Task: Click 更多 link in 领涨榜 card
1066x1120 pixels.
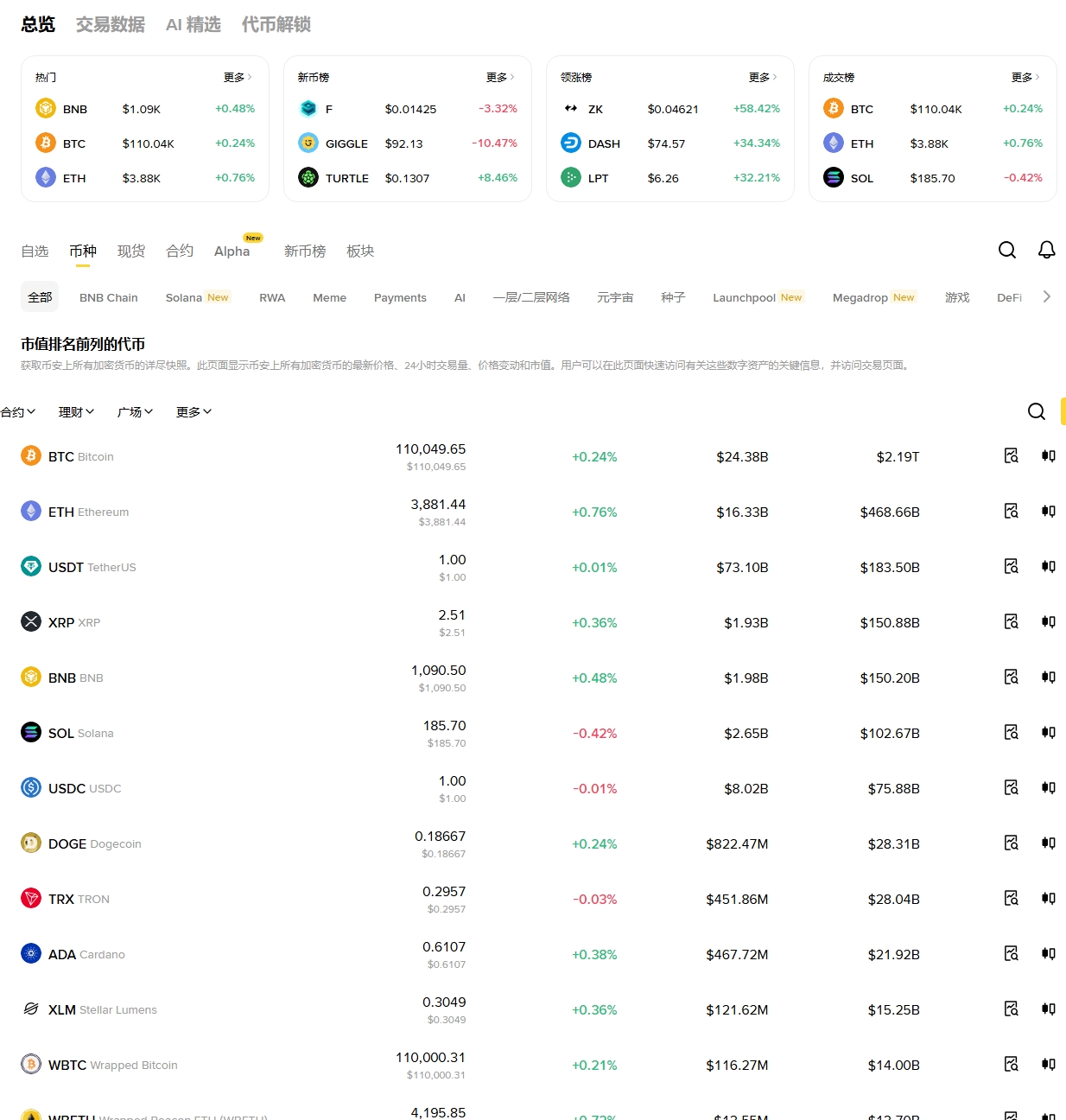Action: (x=762, y=77)
